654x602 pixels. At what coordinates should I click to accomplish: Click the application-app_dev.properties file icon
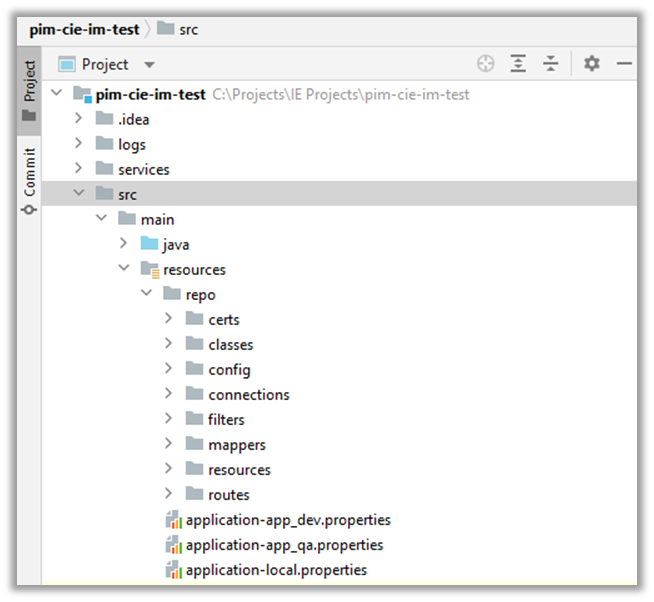(173, 520)
